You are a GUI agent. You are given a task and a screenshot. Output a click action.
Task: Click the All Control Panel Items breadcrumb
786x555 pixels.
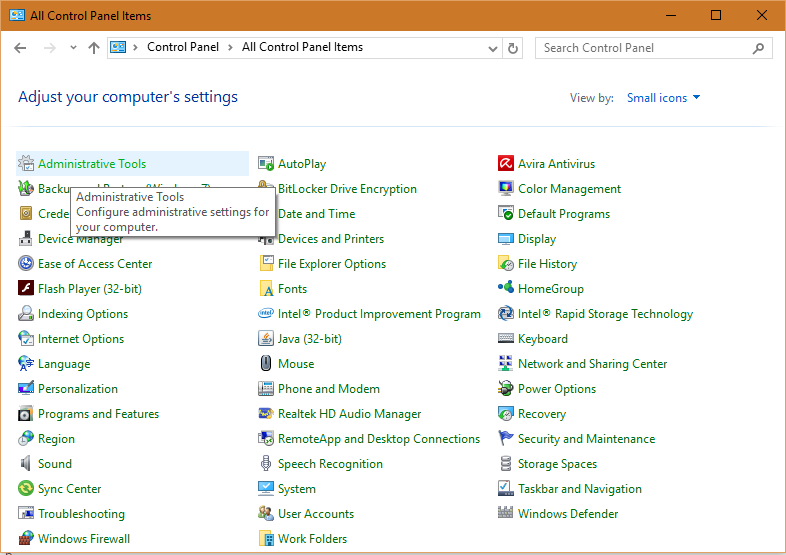(302, 47)
